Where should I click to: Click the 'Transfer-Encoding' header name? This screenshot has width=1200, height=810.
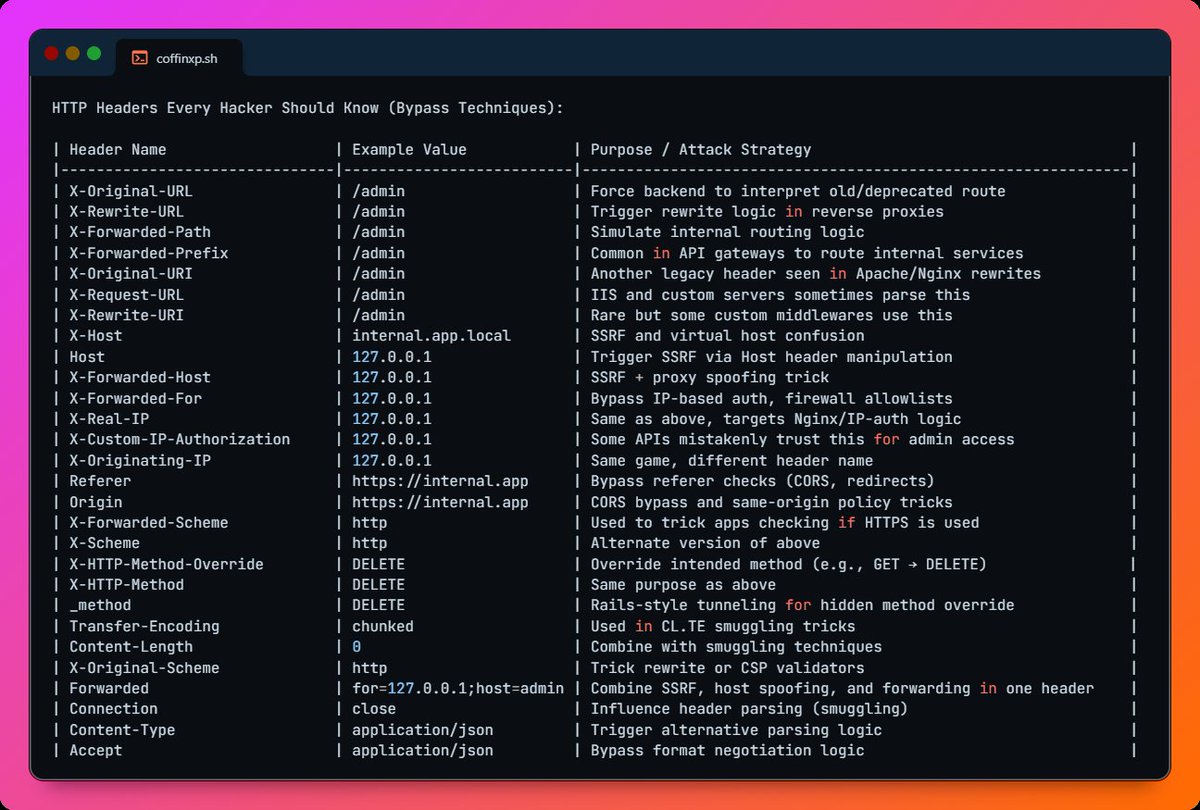[145, 626]
